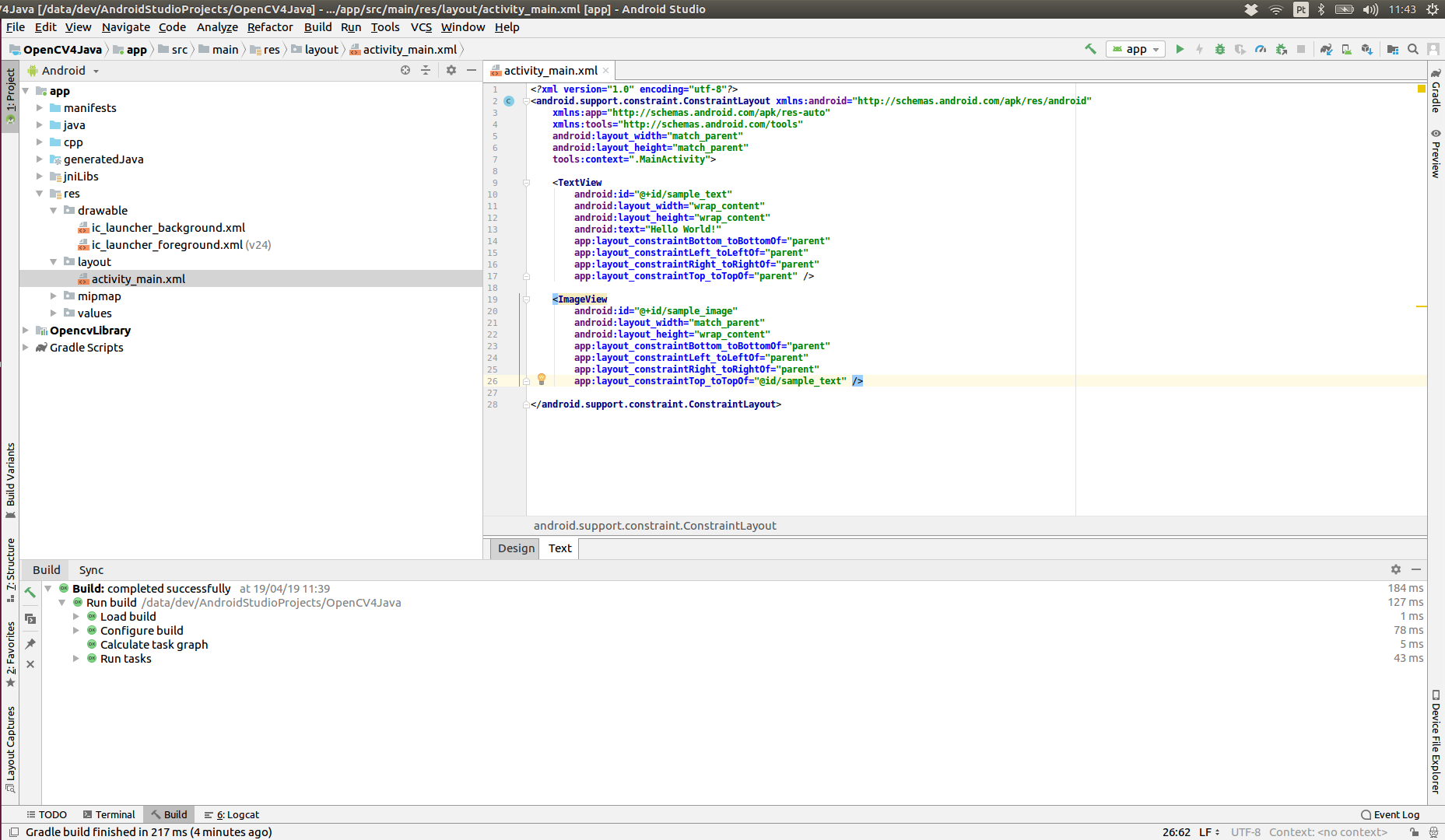Click the Attach Debugger to Process icon

[1281, 49]
